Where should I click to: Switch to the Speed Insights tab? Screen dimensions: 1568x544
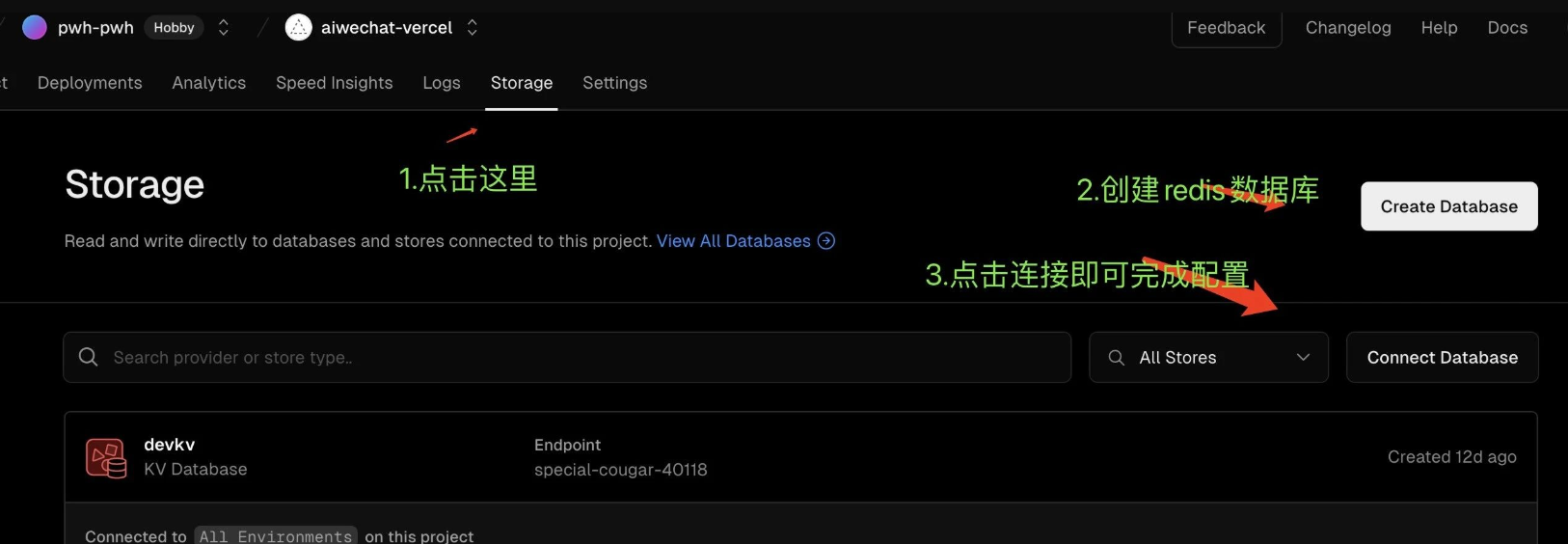[x=335, y=83]
